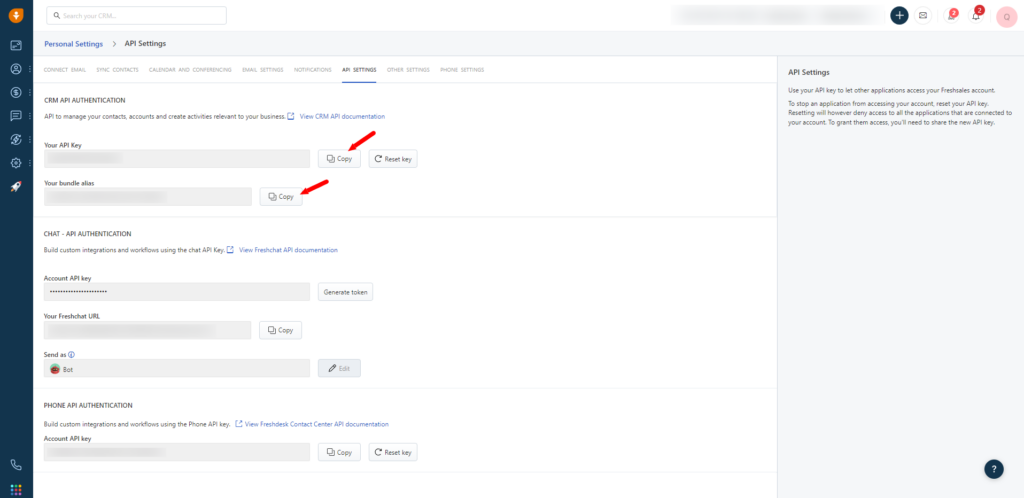Switch to the Sync Contacts tab
Image resolution: width=1024 pixels, height=498 pixels.
[117, 70]
